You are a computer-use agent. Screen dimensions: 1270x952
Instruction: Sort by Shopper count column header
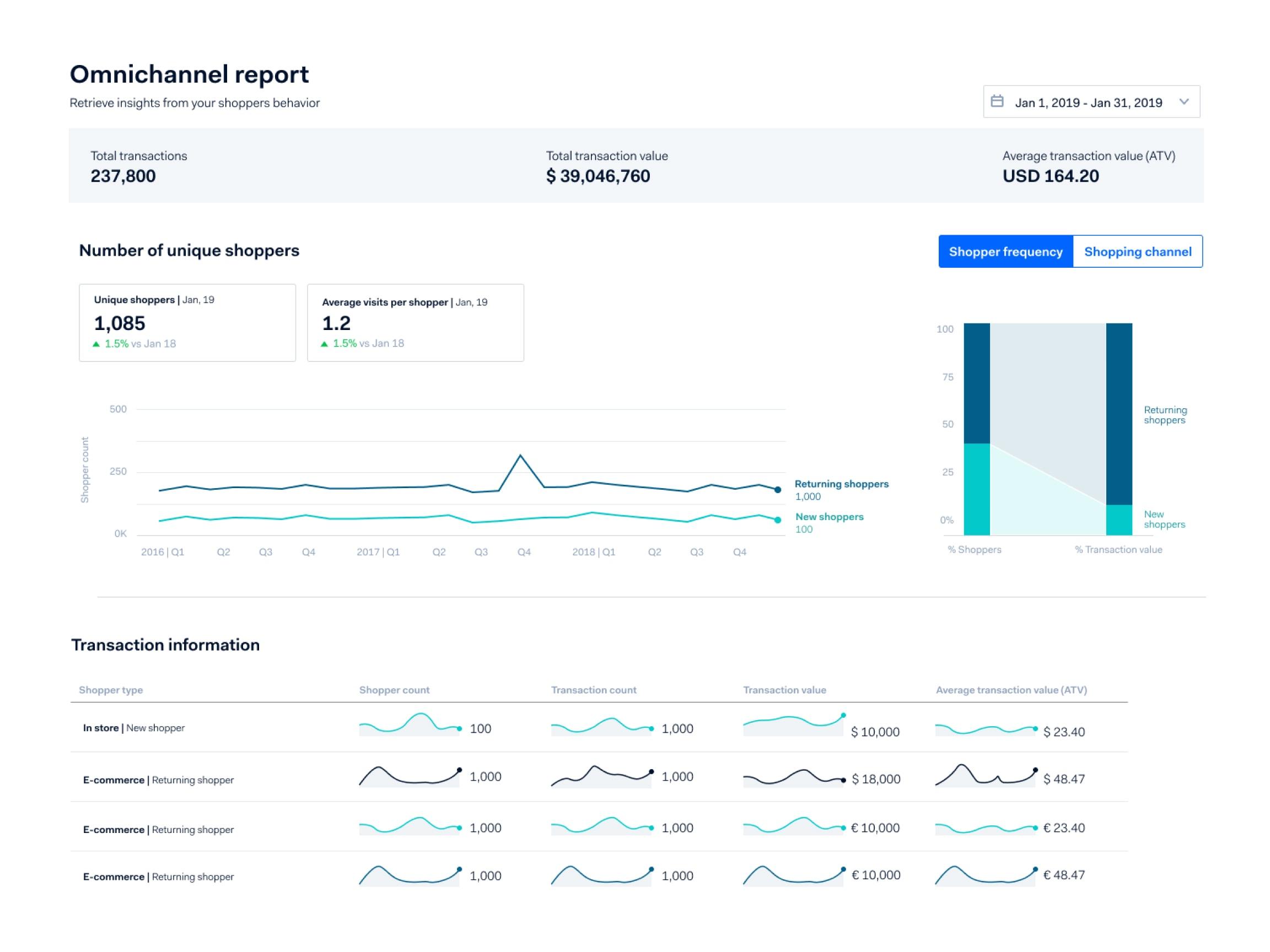394,690
